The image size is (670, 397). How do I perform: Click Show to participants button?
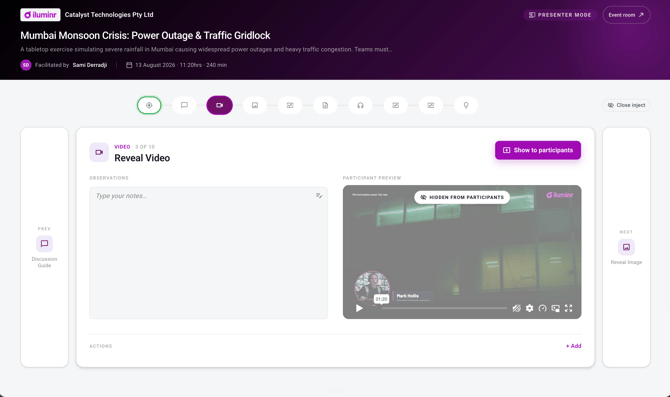pos(538,150)
